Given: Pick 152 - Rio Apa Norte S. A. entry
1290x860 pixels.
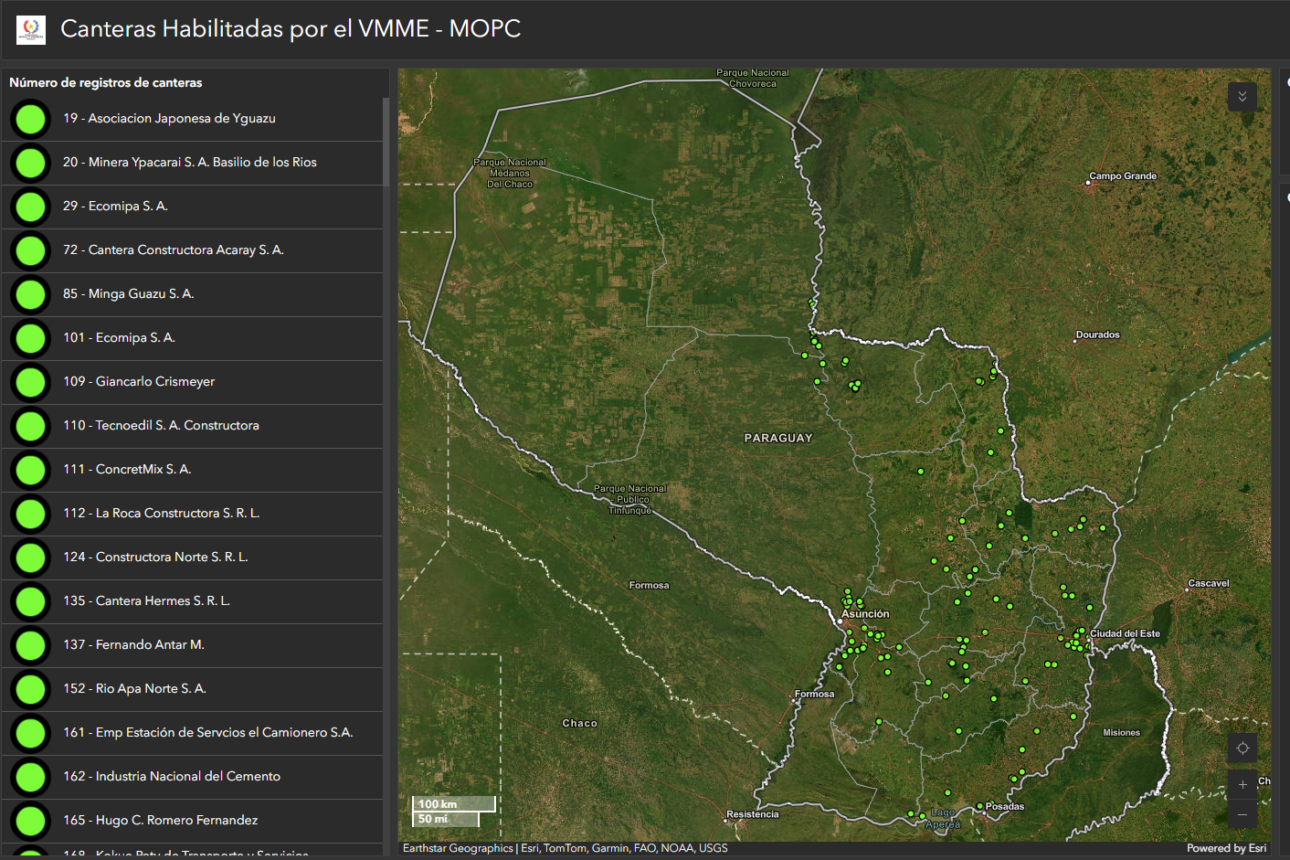Looking at the screenshot, I should (x=134, y=689).
